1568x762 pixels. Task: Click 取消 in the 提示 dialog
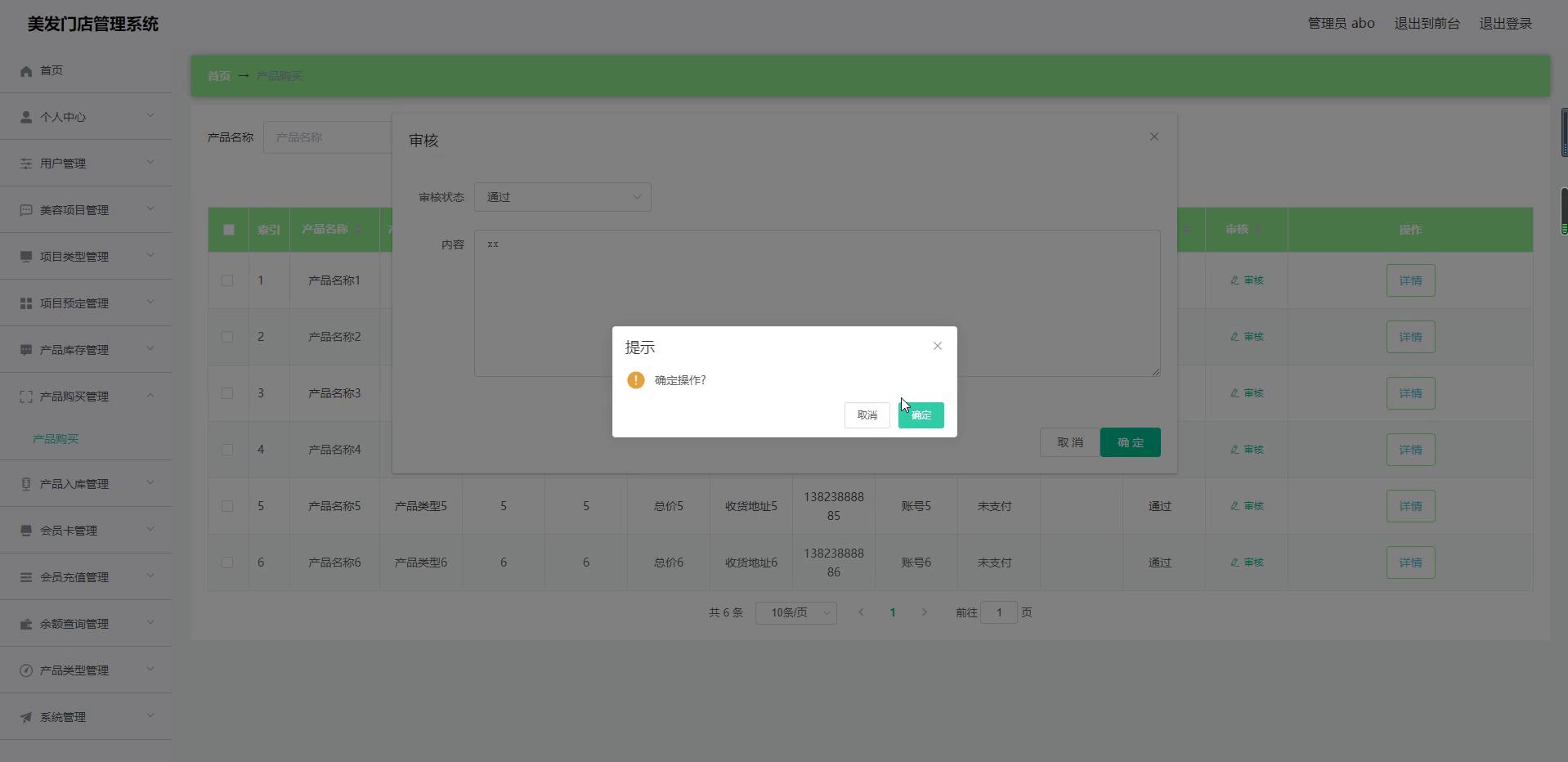(x=867, y=415)
